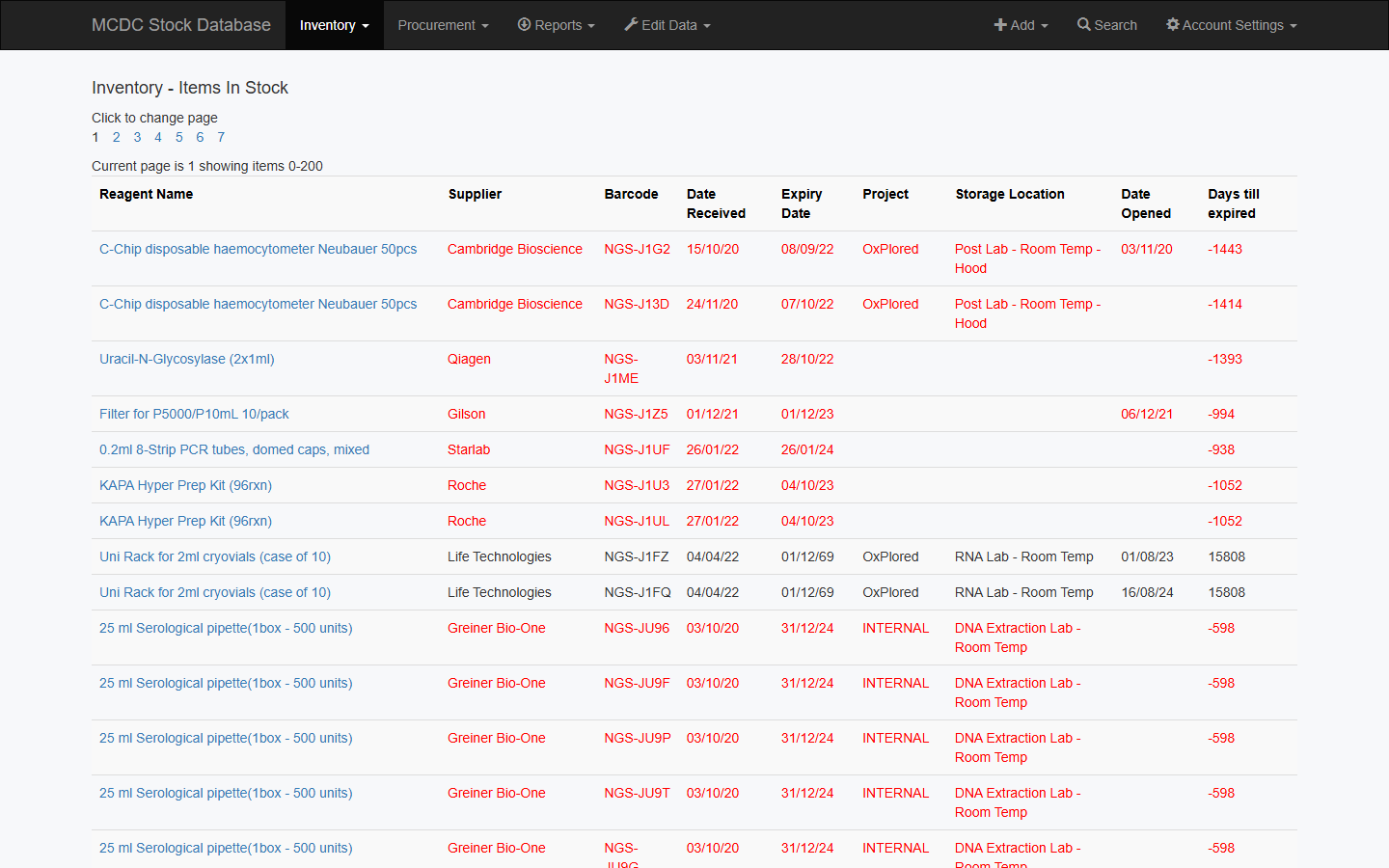Expand the Edit Data dropdown caret
The image size is (1389, 868).
(707, 26)
